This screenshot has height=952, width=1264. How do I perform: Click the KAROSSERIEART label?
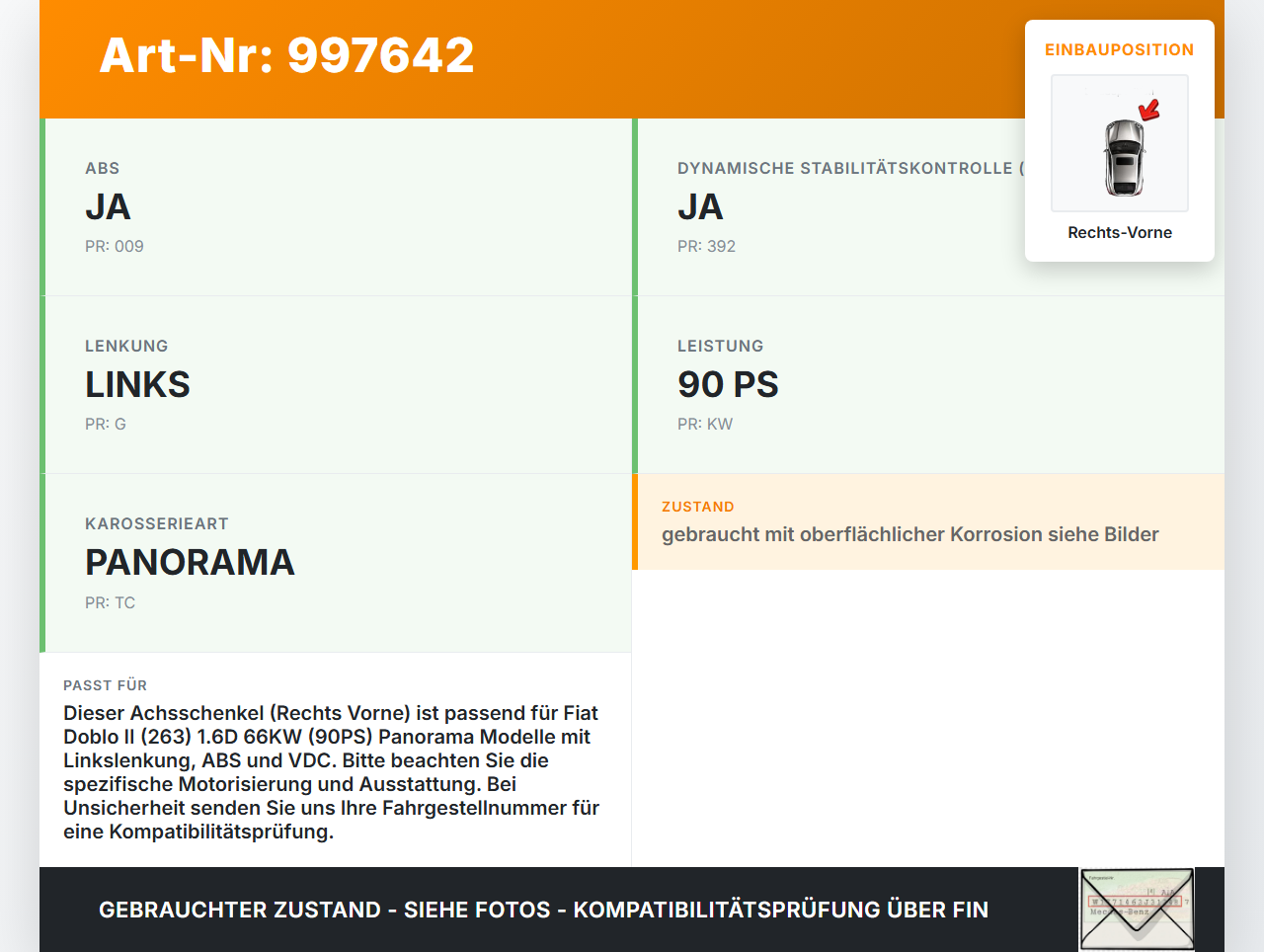point(157,523)
